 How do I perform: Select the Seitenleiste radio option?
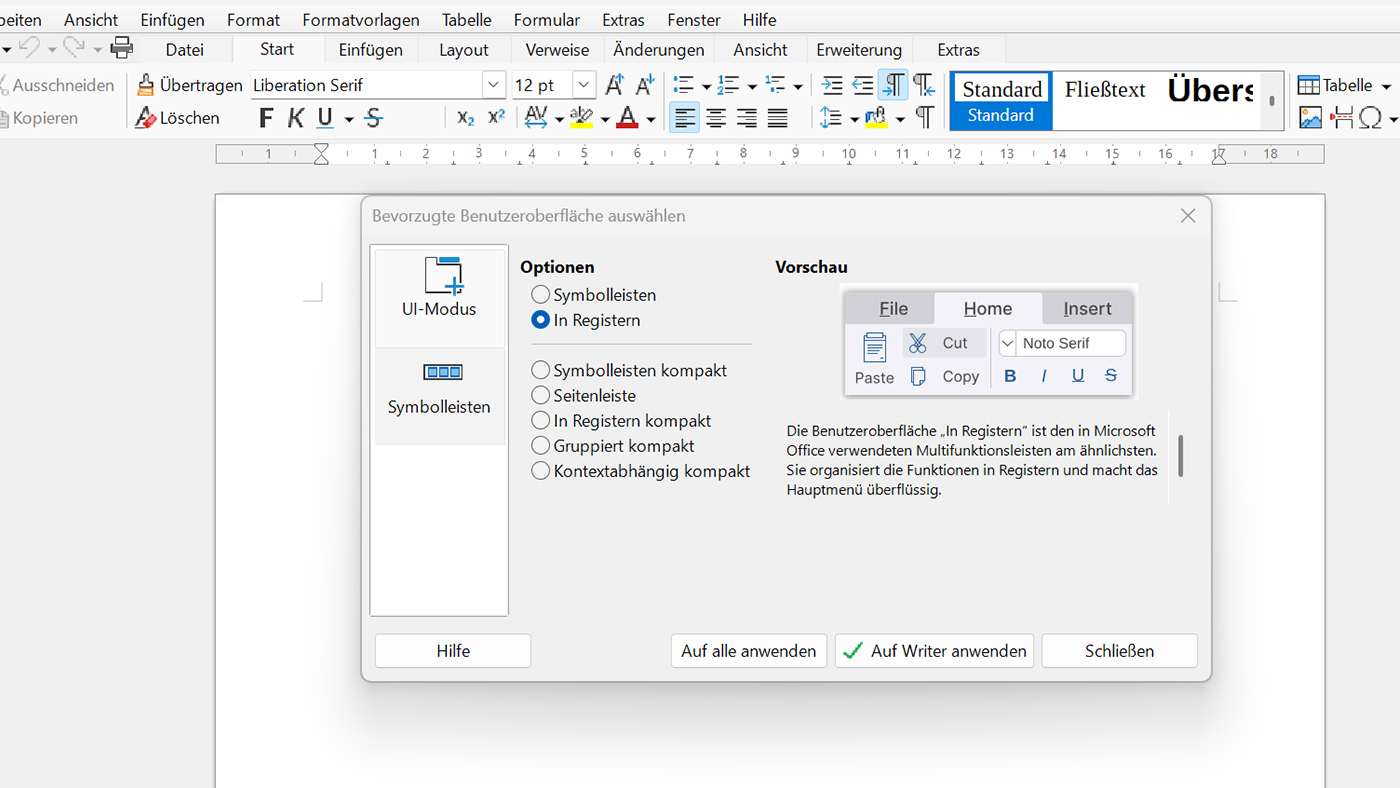[584, 395]
